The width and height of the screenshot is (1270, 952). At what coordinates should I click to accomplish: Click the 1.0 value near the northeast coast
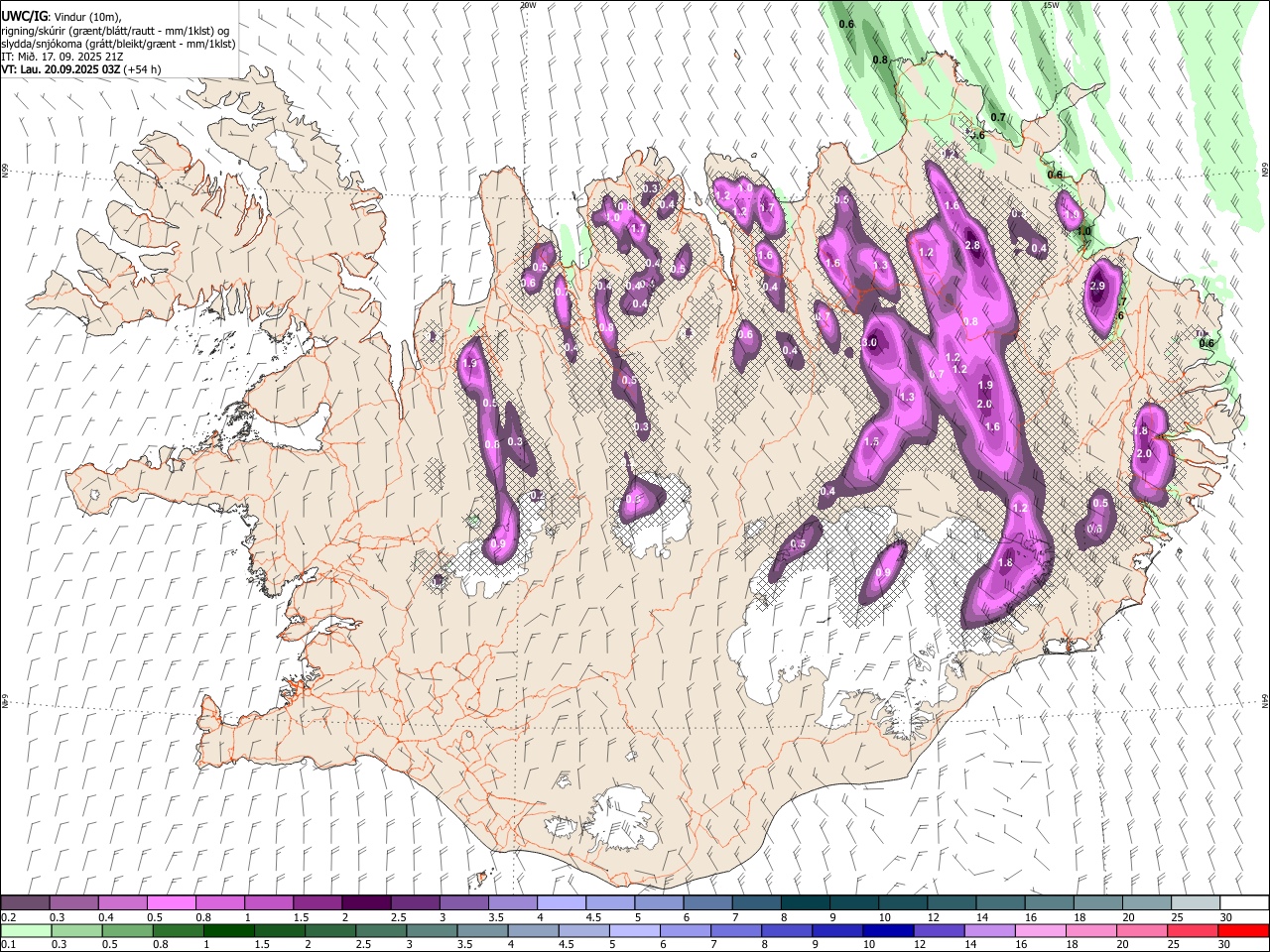(x=1084, y=231)
